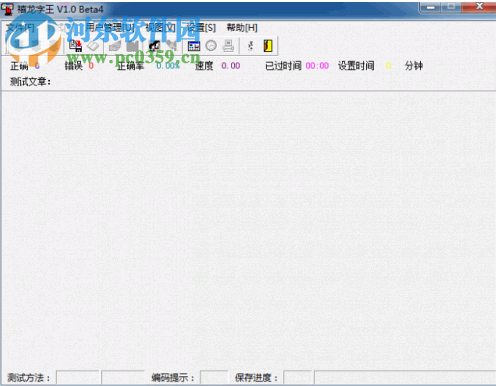Click the 编码提示 status field
Viewport: 496px width, 386px height.
[x=214, y=378]
